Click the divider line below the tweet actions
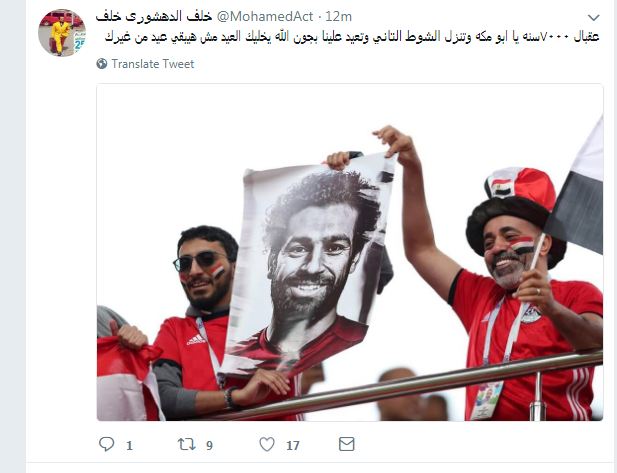Image resolution: width=617 pixels, height=473 pixels. click(321, 463)
